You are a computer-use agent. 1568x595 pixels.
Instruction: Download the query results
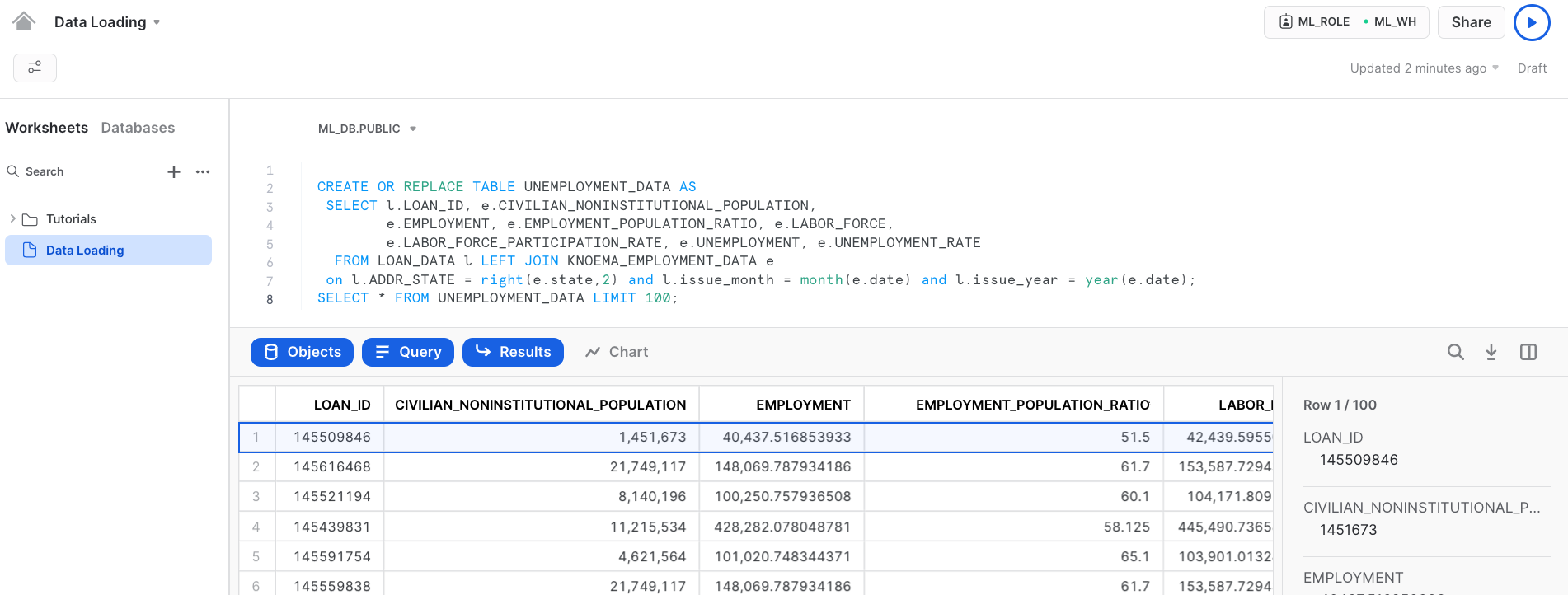pyautogui.click(x=1491, y=352)
